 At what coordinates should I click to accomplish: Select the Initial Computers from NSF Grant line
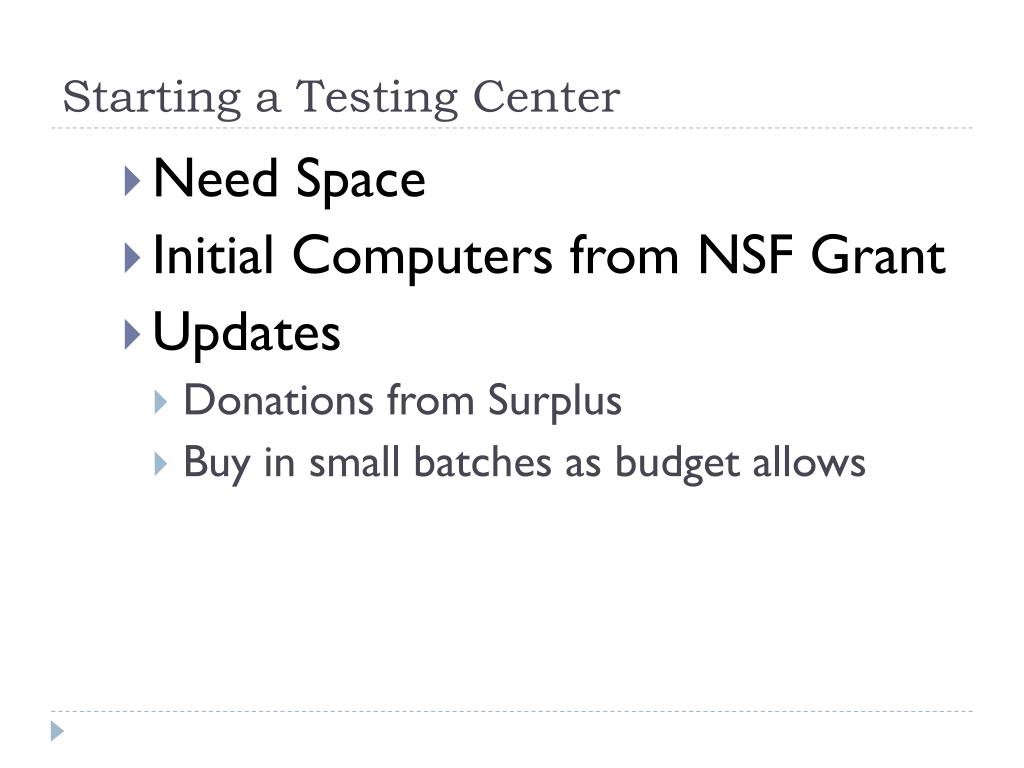tap(549, 256)
